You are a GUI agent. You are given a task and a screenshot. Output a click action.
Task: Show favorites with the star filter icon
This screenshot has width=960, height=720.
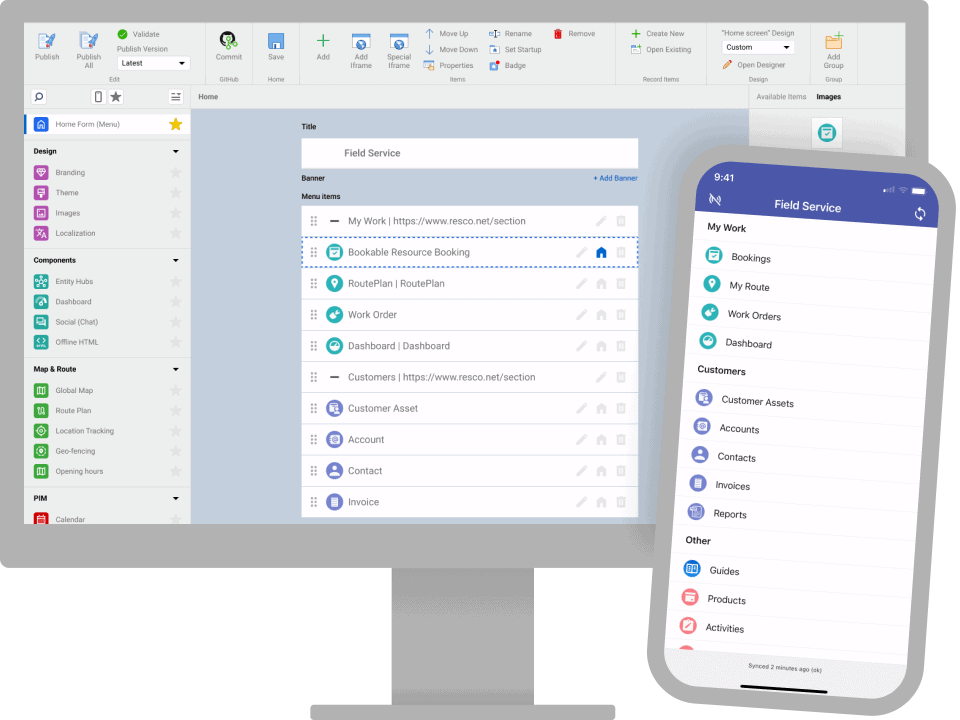click(116, 97)
